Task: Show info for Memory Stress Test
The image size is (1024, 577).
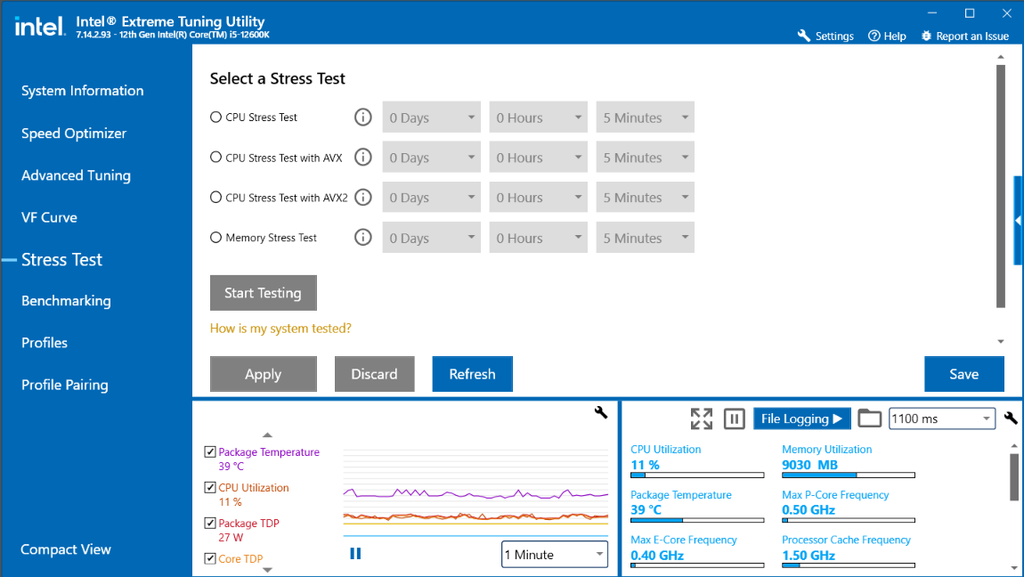Action: pyautogui.click(x=363, y=238)
